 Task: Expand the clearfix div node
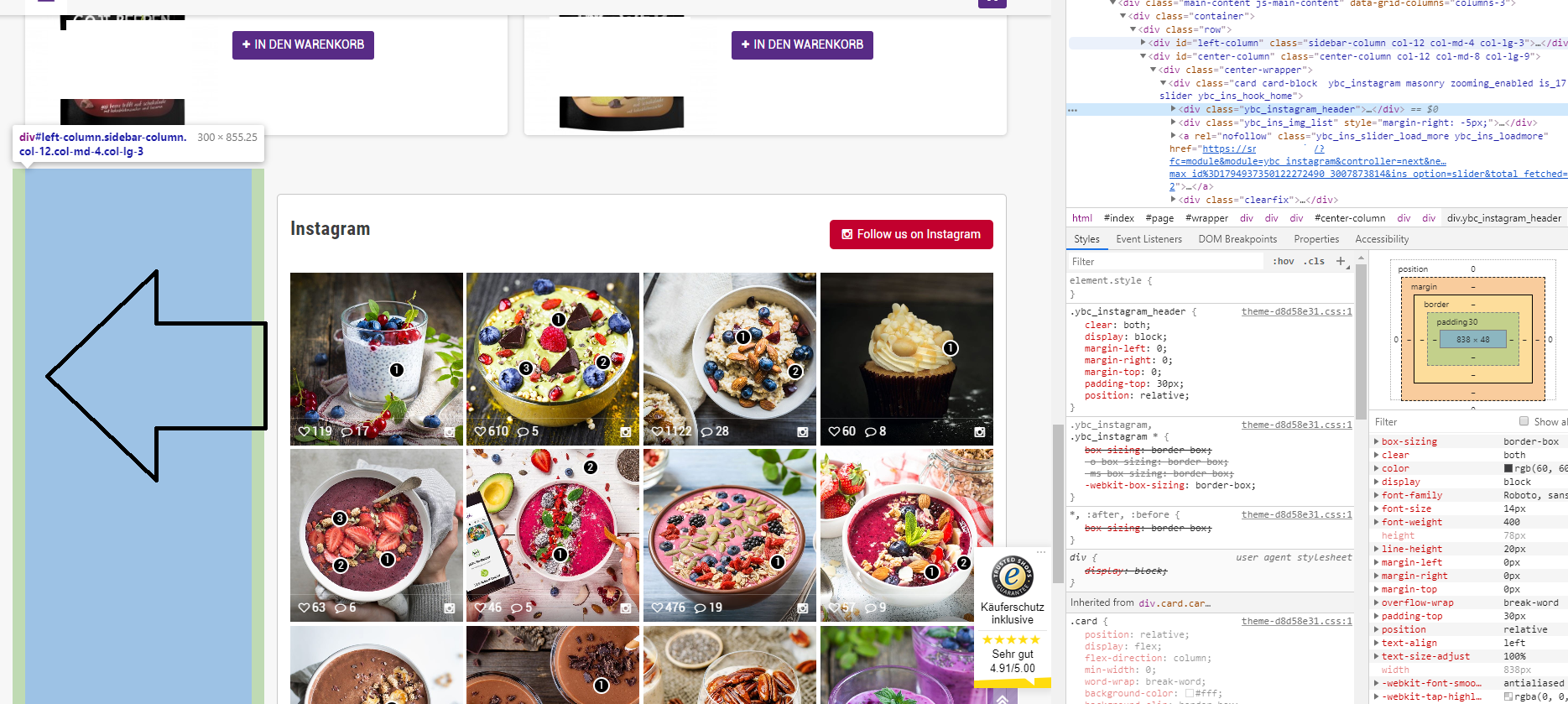click(1173, 200)
